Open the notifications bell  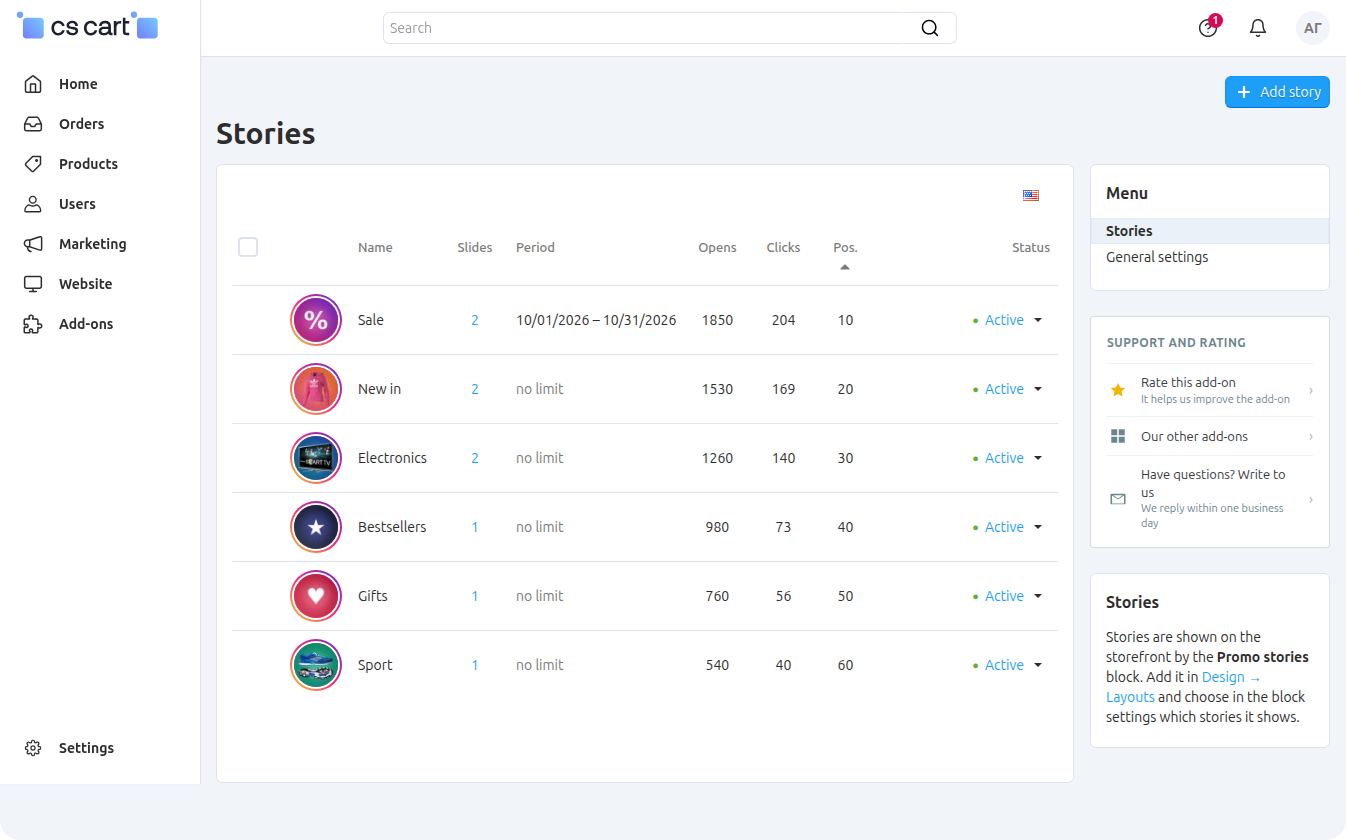tap(1258, 28)
